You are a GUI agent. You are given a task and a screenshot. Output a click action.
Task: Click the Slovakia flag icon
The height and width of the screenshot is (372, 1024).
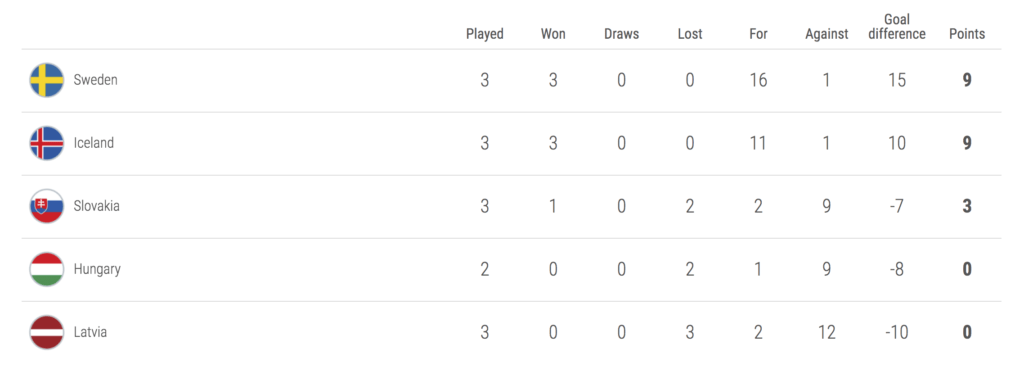coord(46,206)
